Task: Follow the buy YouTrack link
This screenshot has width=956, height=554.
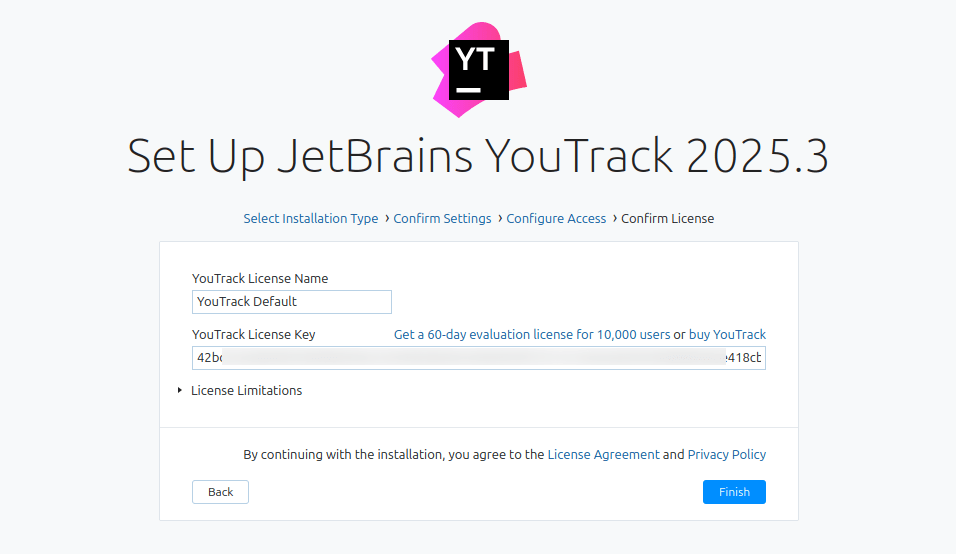Action: [727, 335]
